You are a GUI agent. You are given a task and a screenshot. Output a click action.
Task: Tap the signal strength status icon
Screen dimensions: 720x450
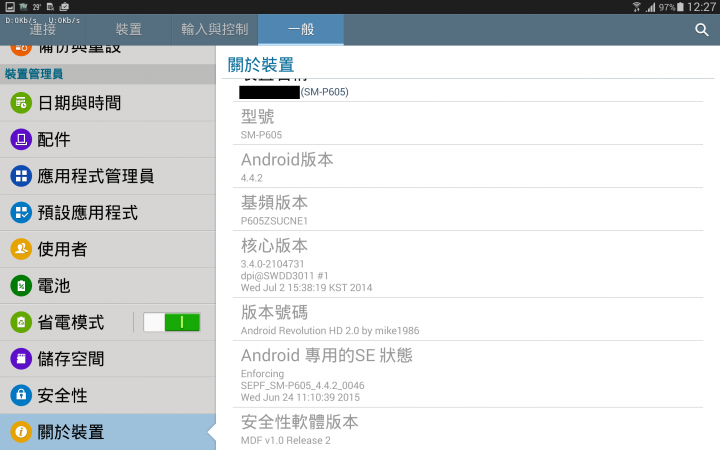coord(650,7)
